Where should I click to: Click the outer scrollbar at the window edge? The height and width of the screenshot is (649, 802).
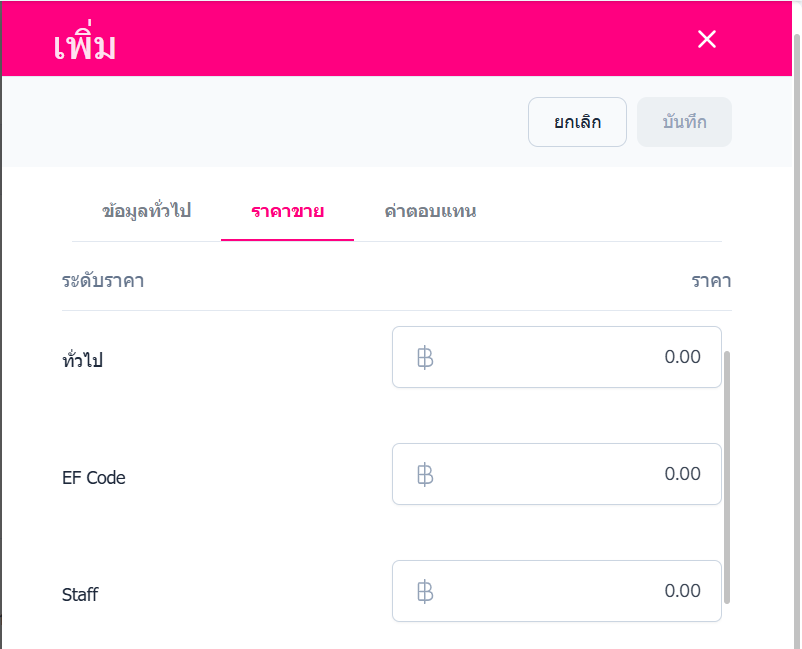point(797,300)
